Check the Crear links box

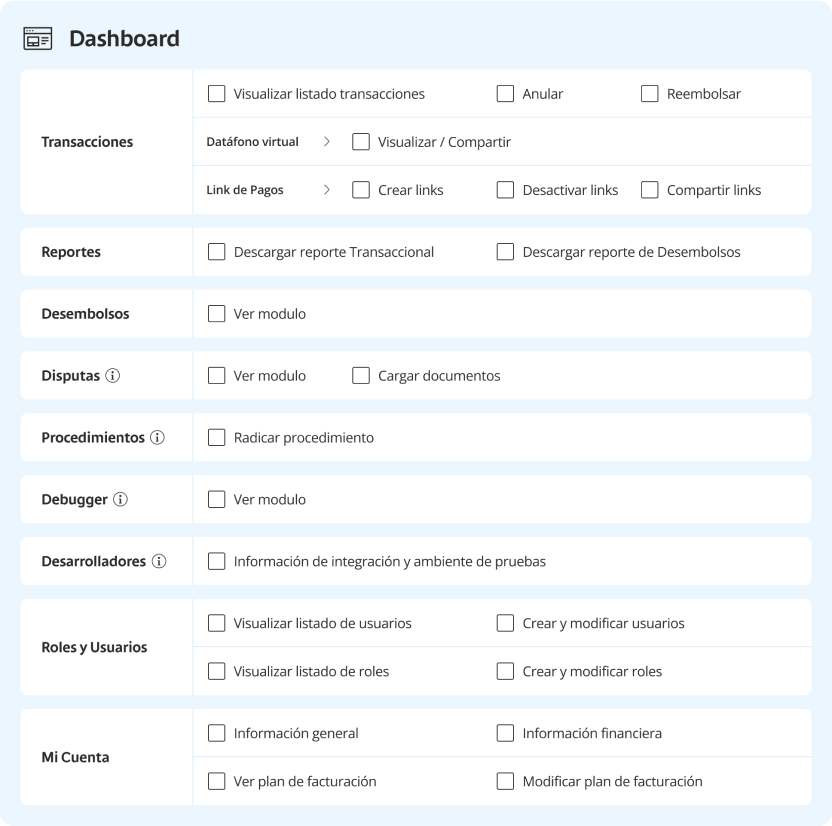coord(361,190)
